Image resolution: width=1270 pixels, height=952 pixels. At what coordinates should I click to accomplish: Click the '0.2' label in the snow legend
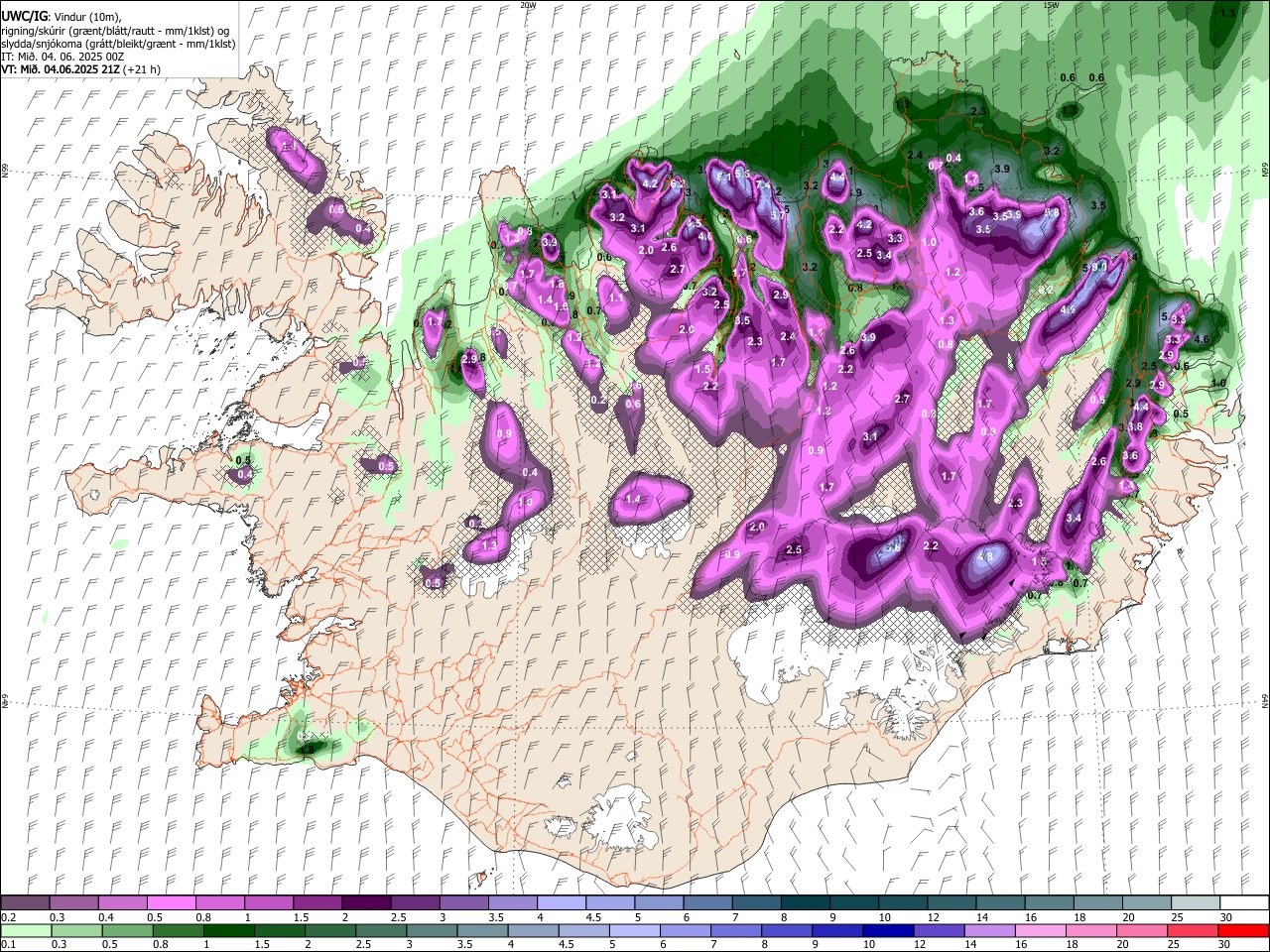8,917
